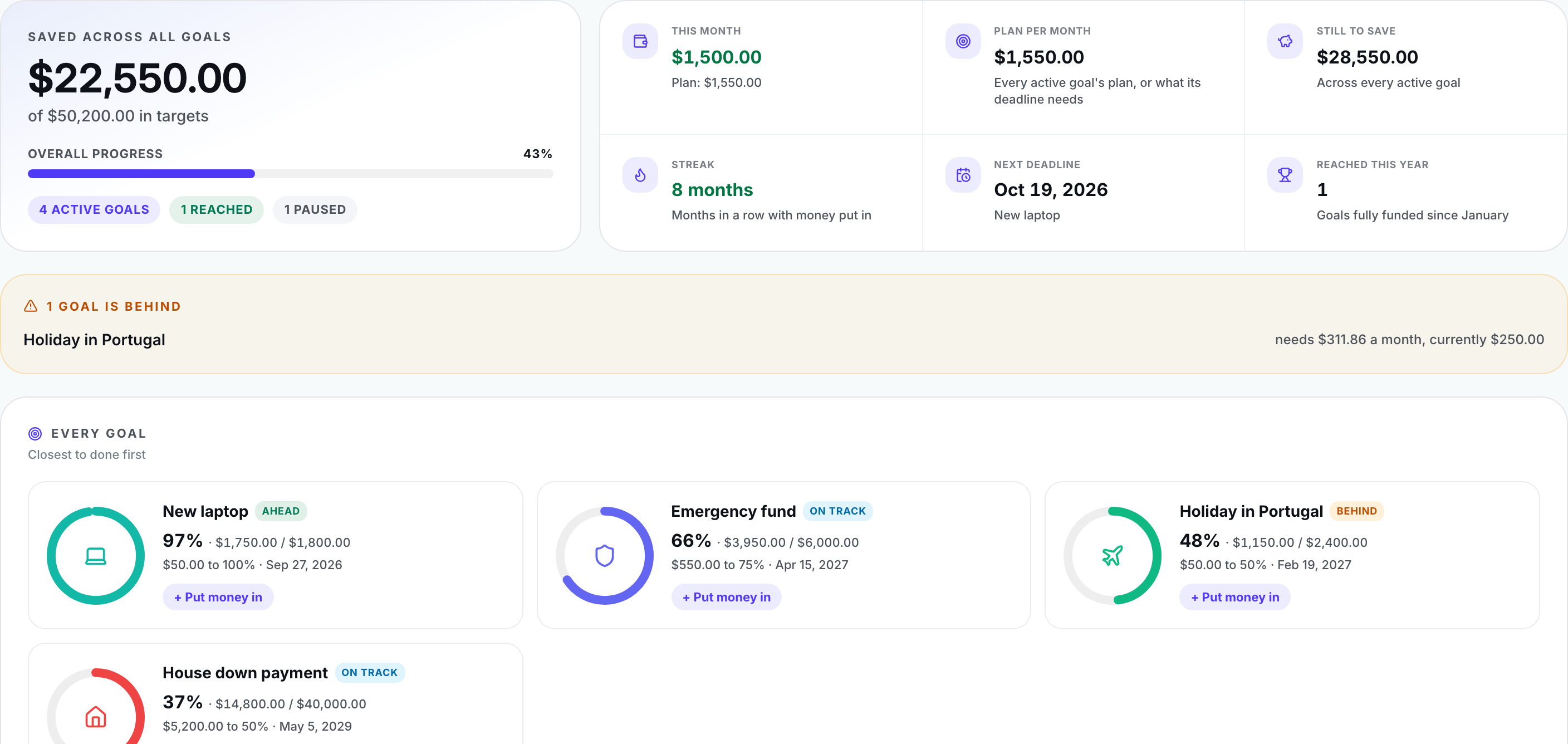Click the 'Closest to done first' subtitle
The image size is (1568, 744).
[x=86, y=454]
